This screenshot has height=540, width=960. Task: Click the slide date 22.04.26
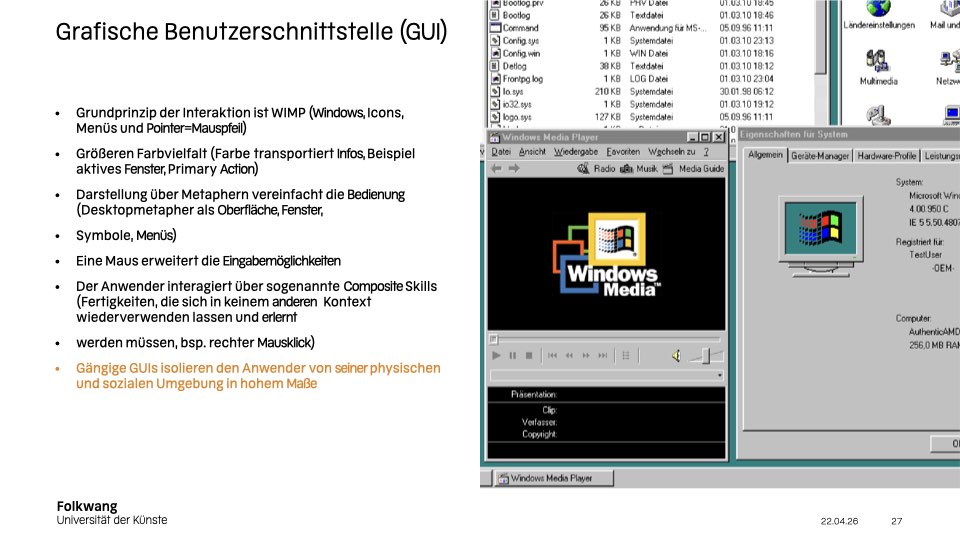pos(839,521)
